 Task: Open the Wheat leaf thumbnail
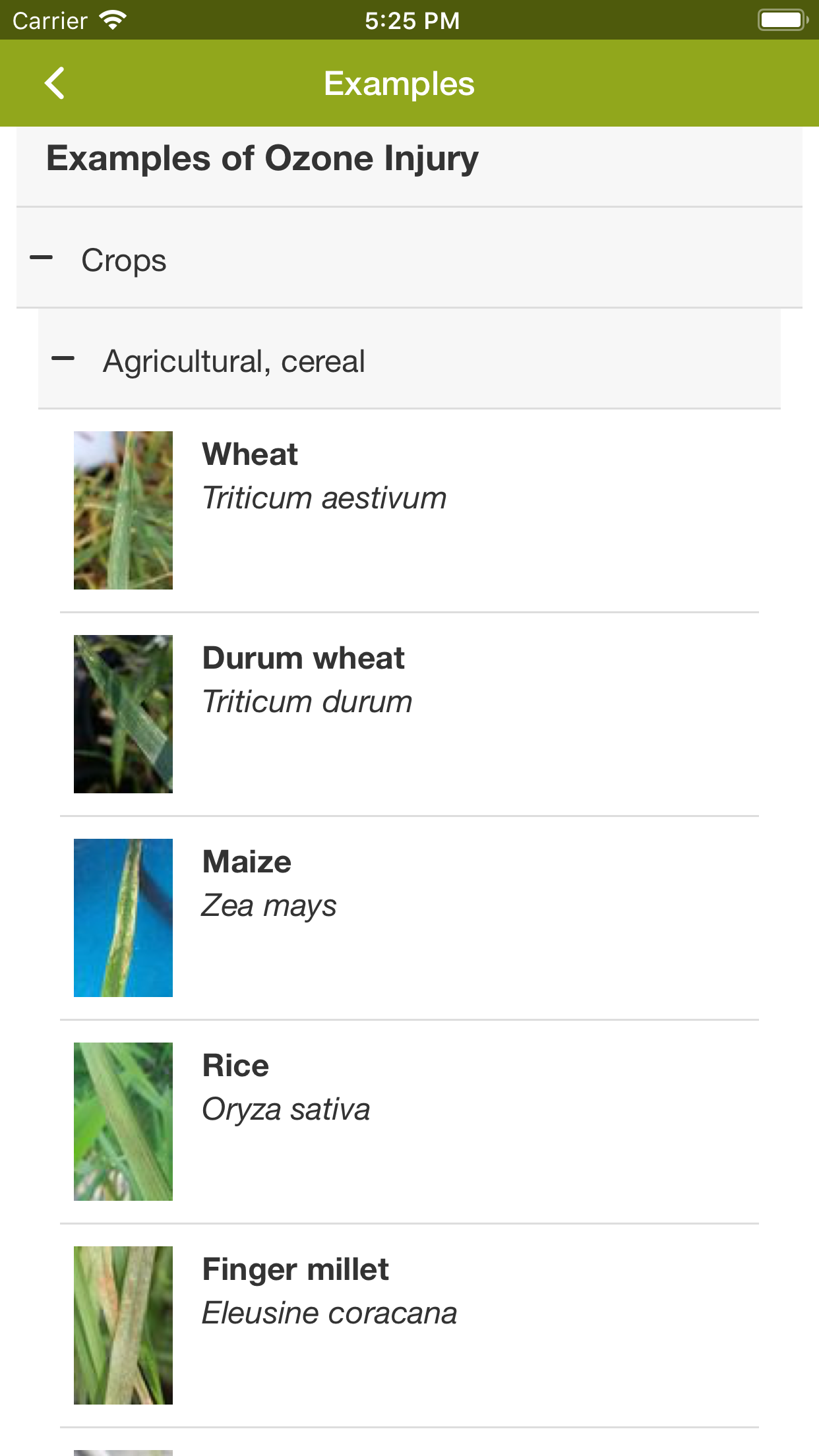click(123, 510)
